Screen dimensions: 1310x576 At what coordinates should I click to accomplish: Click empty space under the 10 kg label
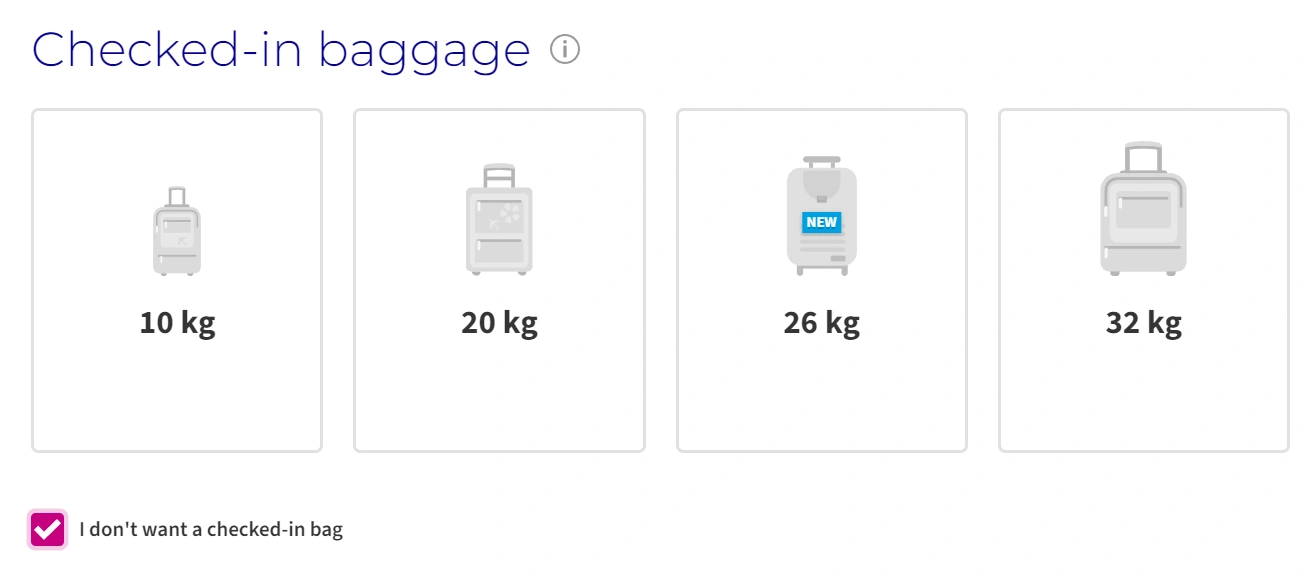coord(177,395)
